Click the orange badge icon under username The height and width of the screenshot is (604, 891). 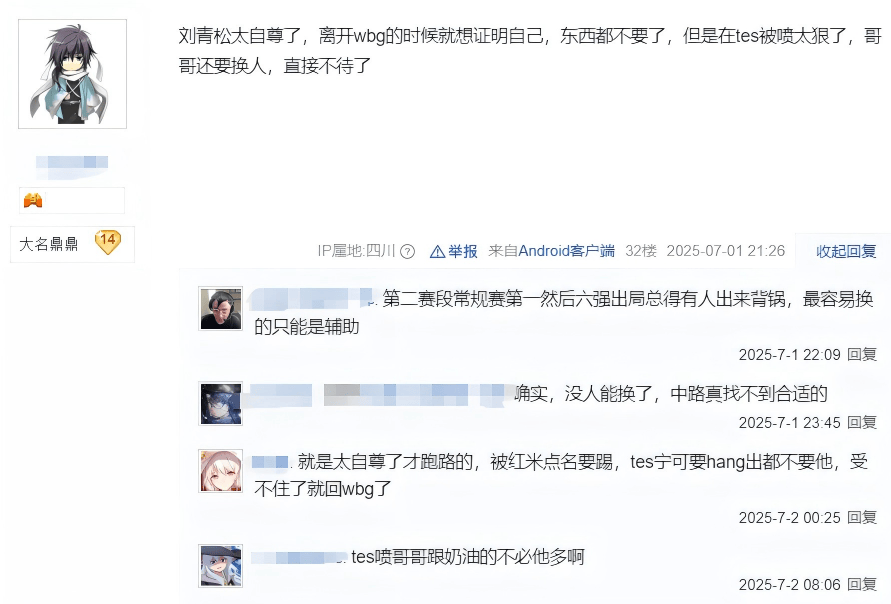pos(33,200)
